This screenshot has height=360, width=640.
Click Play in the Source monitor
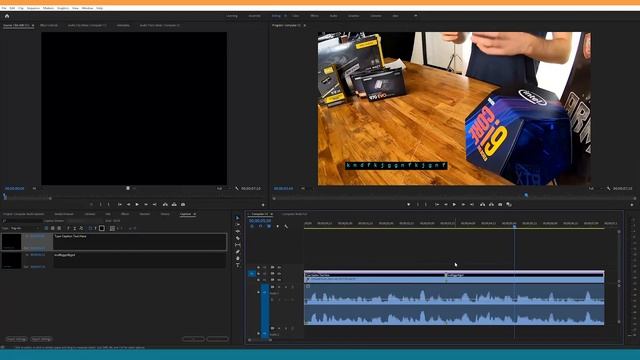(x=137, y=204)
